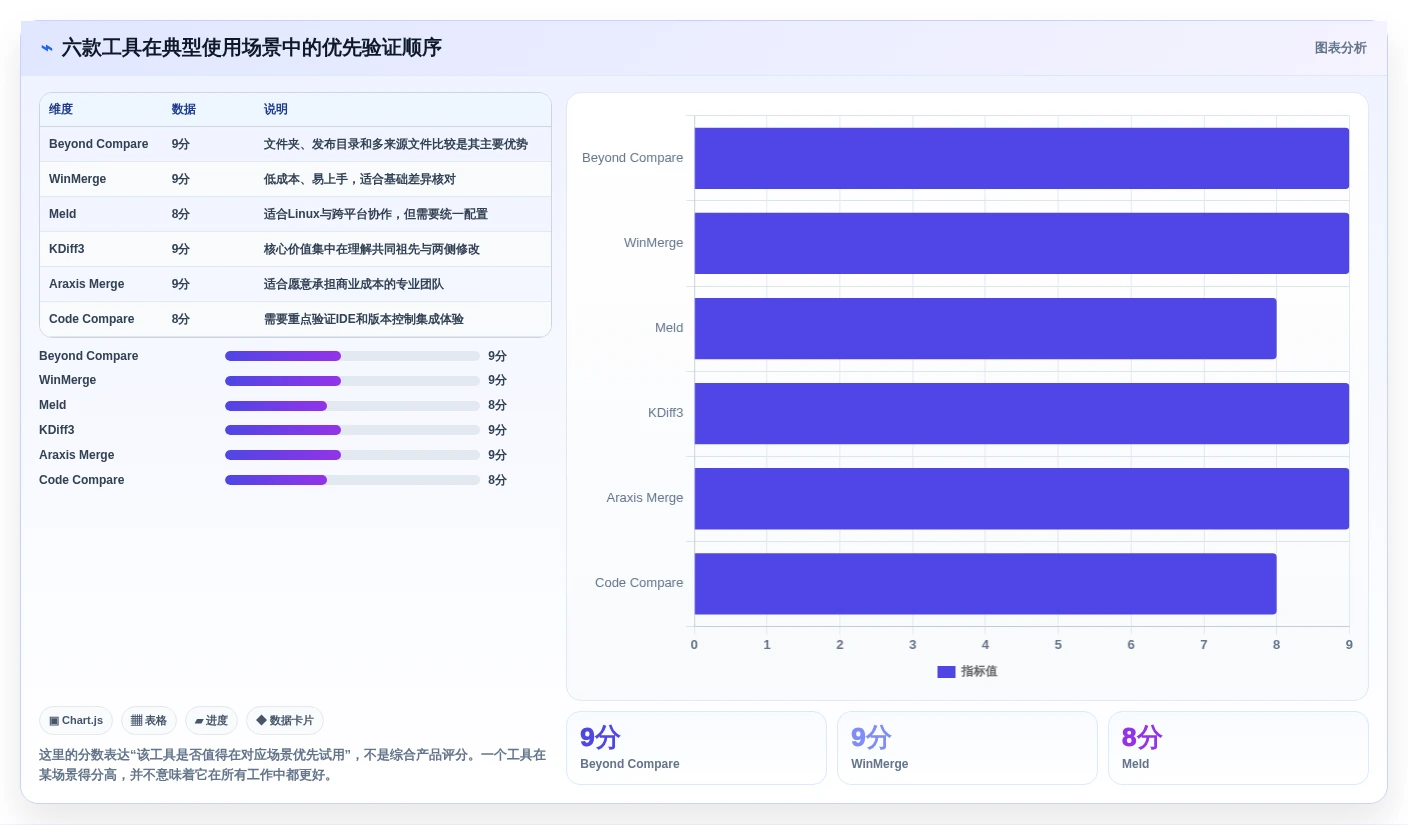This screenshot has width=1408, height=825.
Task: Click the Code Compare progress bar
Action: (x=352, y=480)
